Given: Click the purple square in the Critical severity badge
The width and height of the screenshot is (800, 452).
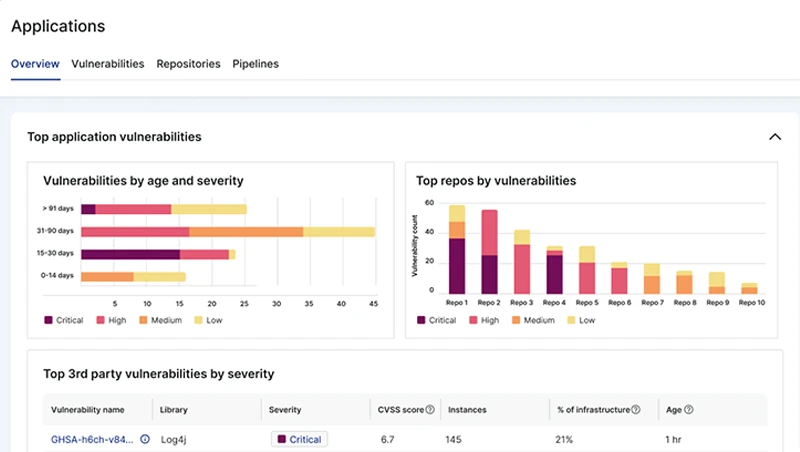Looking at the screenshot, I should (x=282, y=439).
